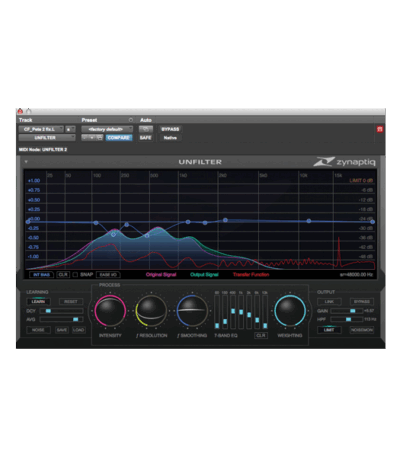
Task: Open the track selector dropdown CF_Pete
Action: click(41, 129)
